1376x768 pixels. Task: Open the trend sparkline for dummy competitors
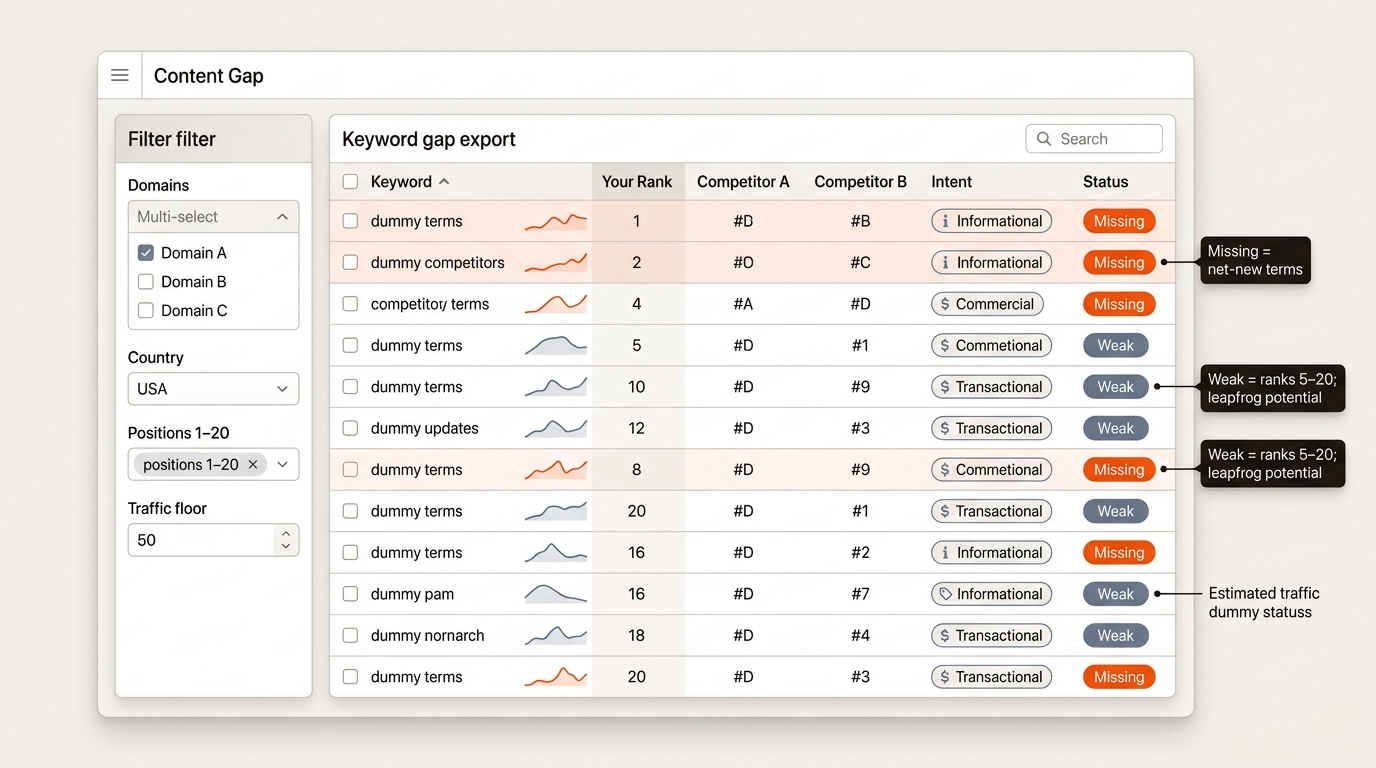click(556, 263)
